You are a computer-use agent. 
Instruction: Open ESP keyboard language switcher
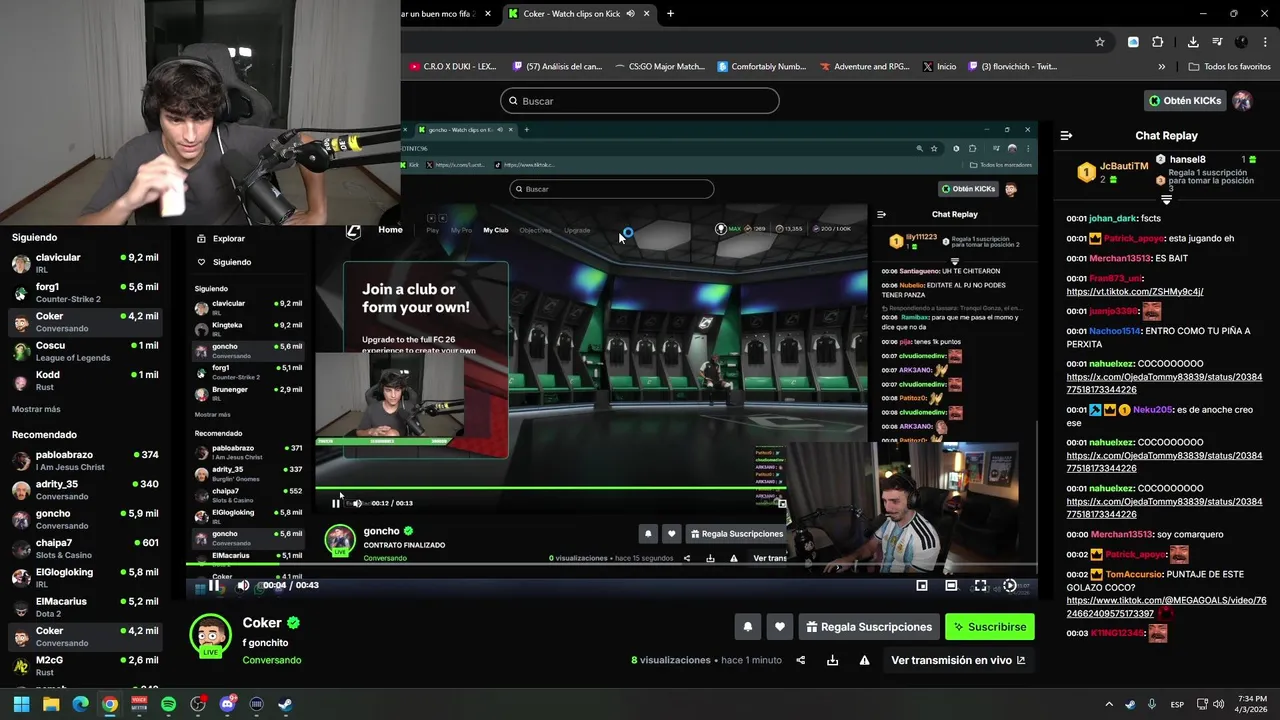click(1177, 704)
